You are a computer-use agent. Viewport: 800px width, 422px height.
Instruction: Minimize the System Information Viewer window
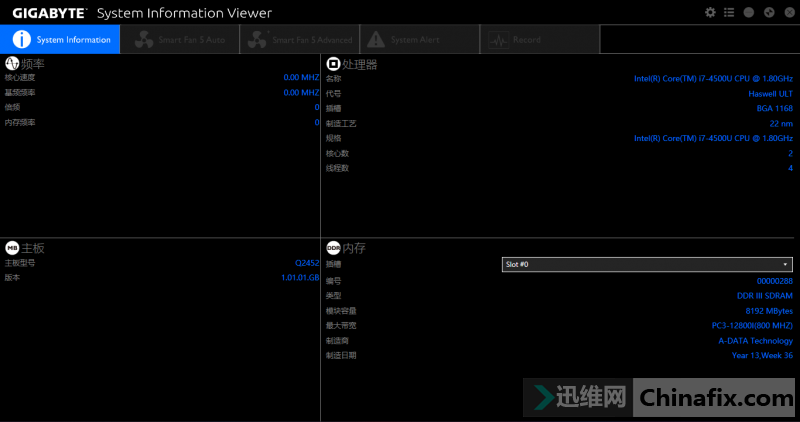[748, 12]
